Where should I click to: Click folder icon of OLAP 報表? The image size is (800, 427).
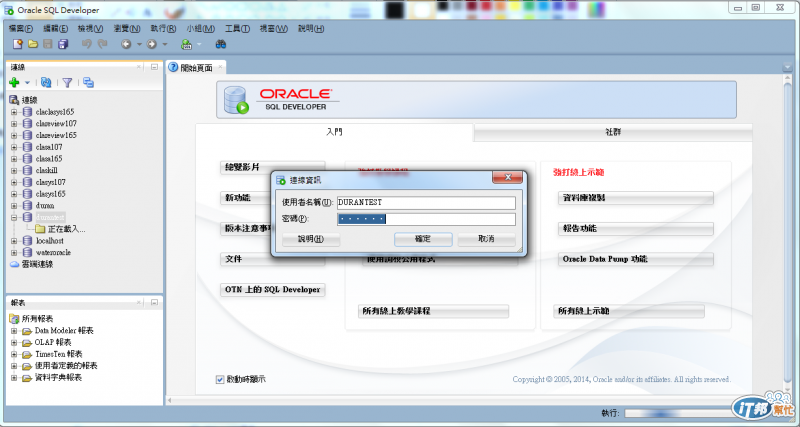coord(27,342)
